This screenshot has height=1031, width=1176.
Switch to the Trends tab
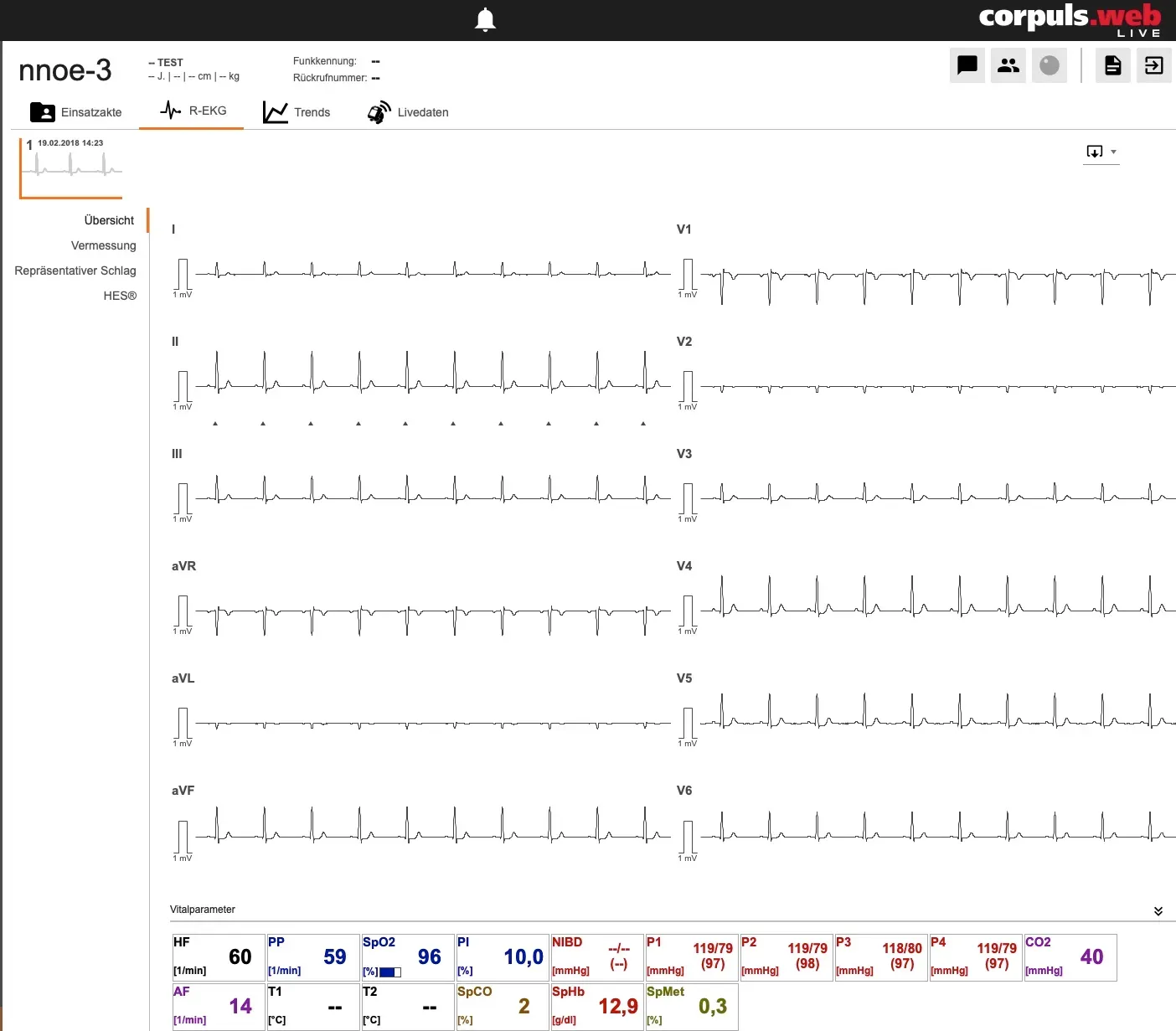(297, 112)
